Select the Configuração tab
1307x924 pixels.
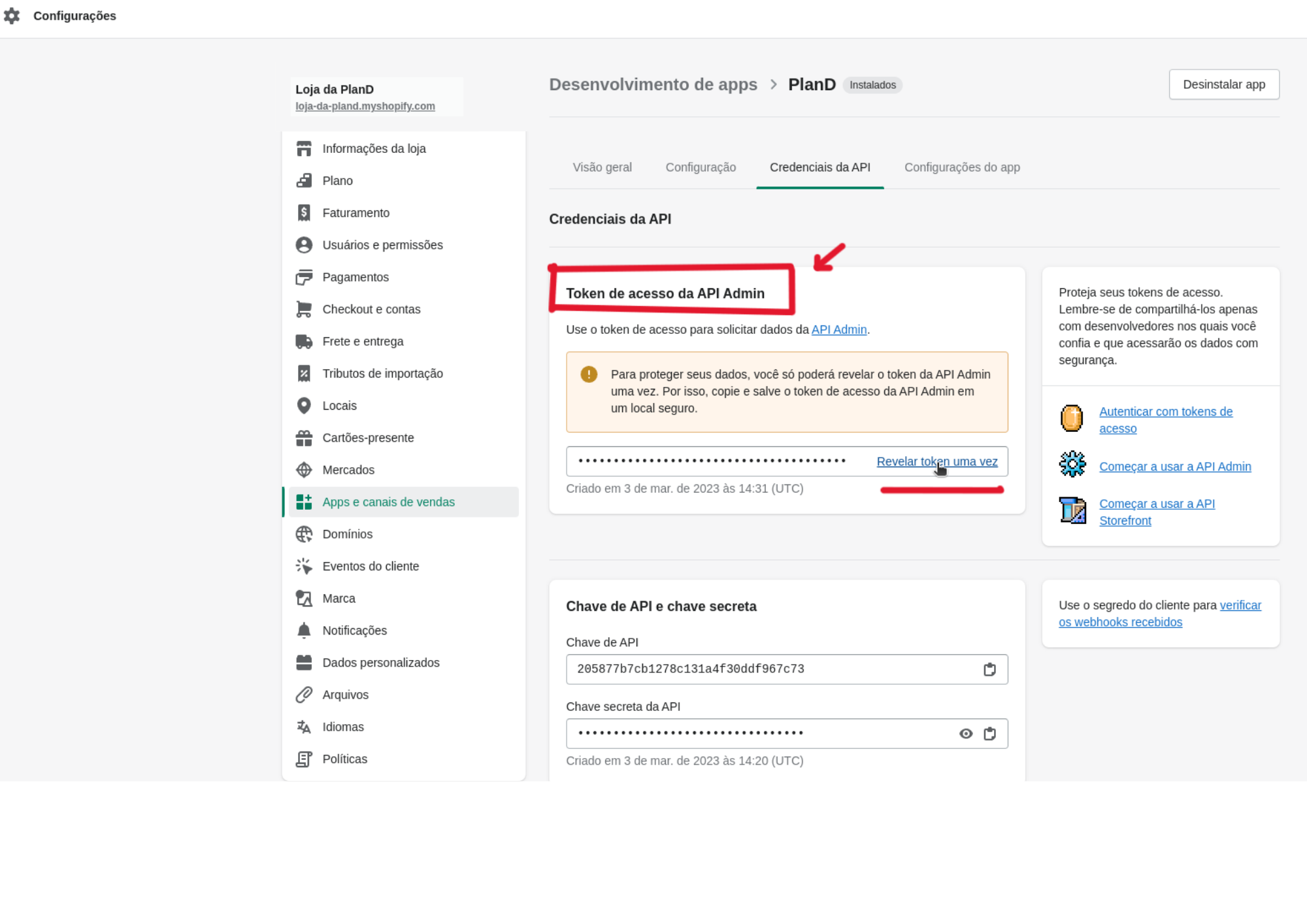(701, 167)
